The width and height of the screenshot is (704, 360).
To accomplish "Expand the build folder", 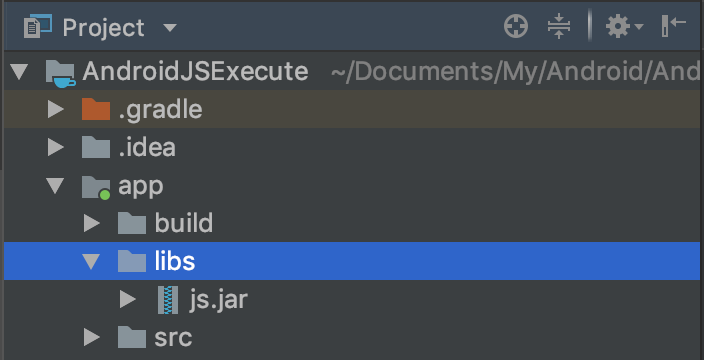I will pos(92,224).
